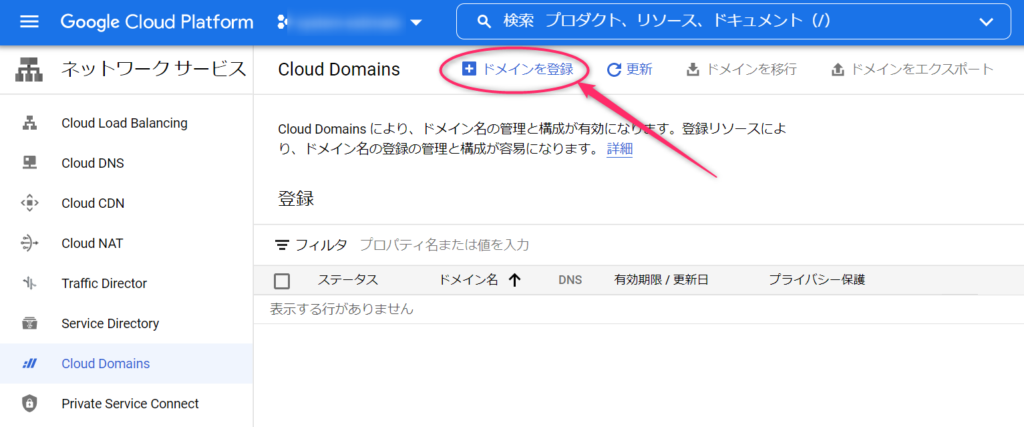Open Service Directory
Viewport: 1024px width, 427px height.
pos(110,323)
